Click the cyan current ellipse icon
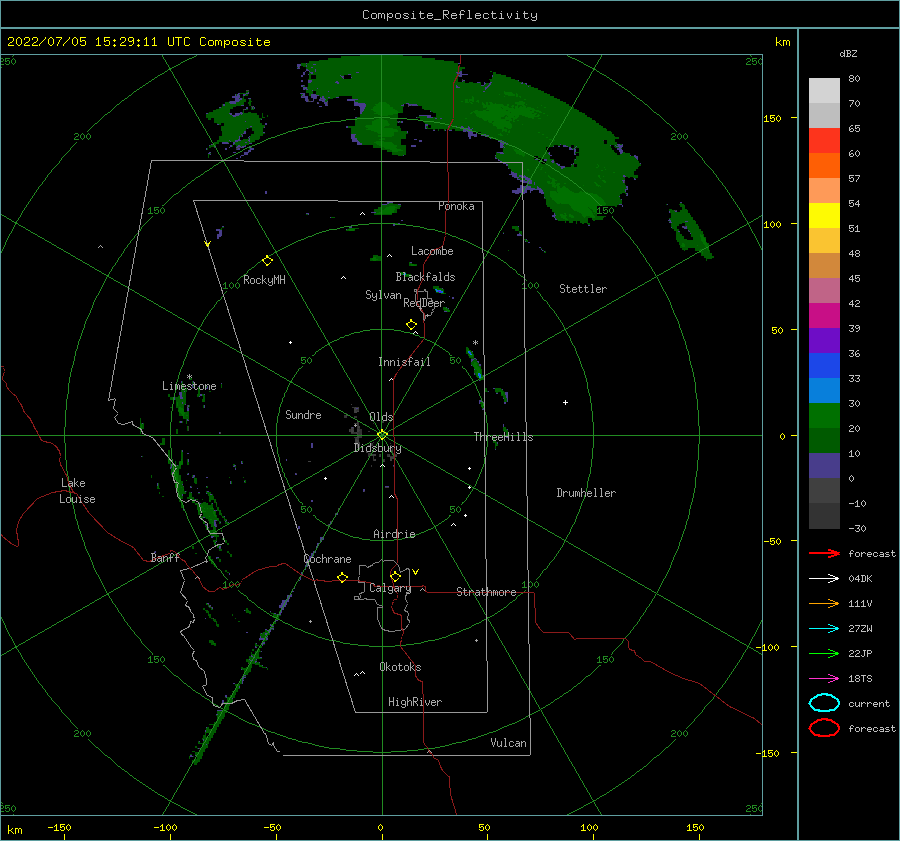The image size is (900, 841). pyautogui.click(x=824, y=703)
